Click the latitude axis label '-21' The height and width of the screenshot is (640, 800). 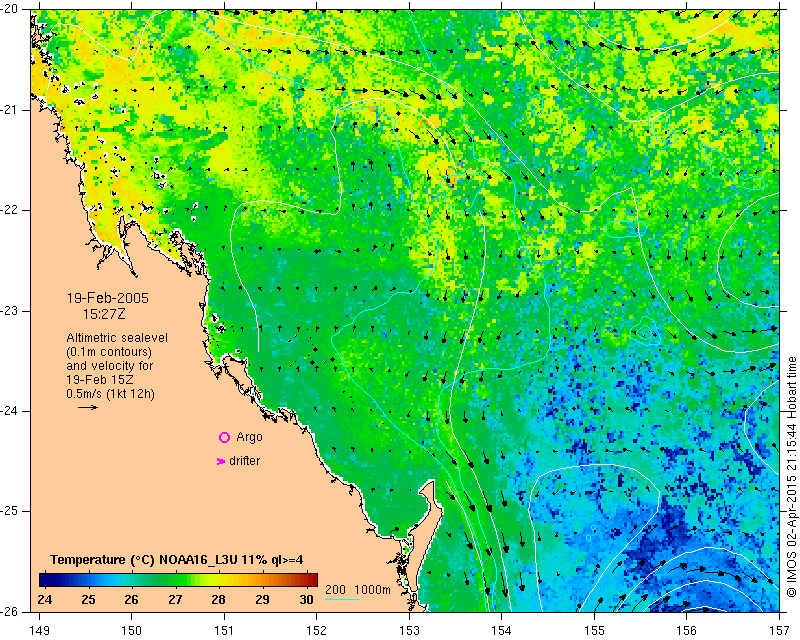pyautogui.click(x=11, y=110)
